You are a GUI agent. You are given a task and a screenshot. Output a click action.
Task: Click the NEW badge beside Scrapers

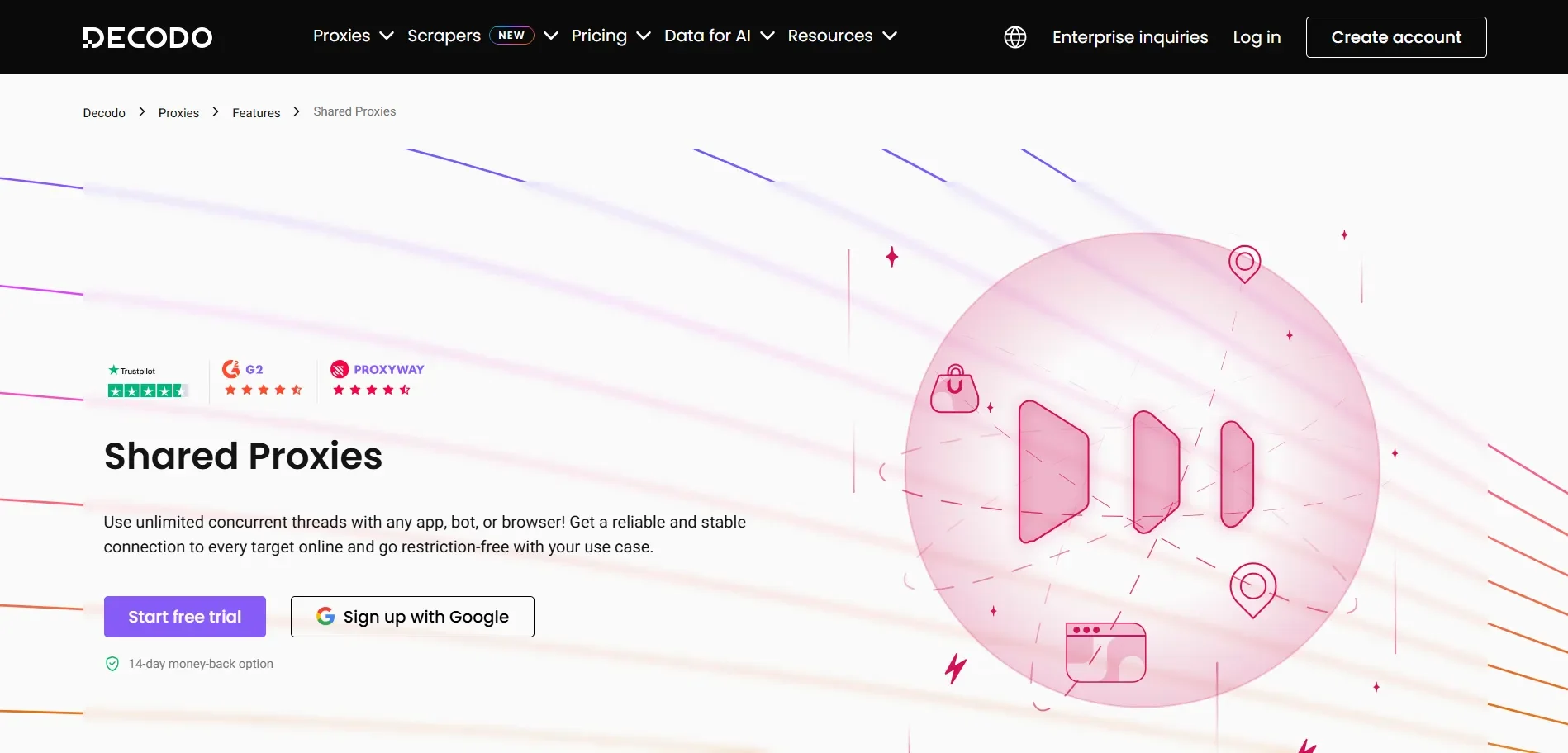point(511,36)
